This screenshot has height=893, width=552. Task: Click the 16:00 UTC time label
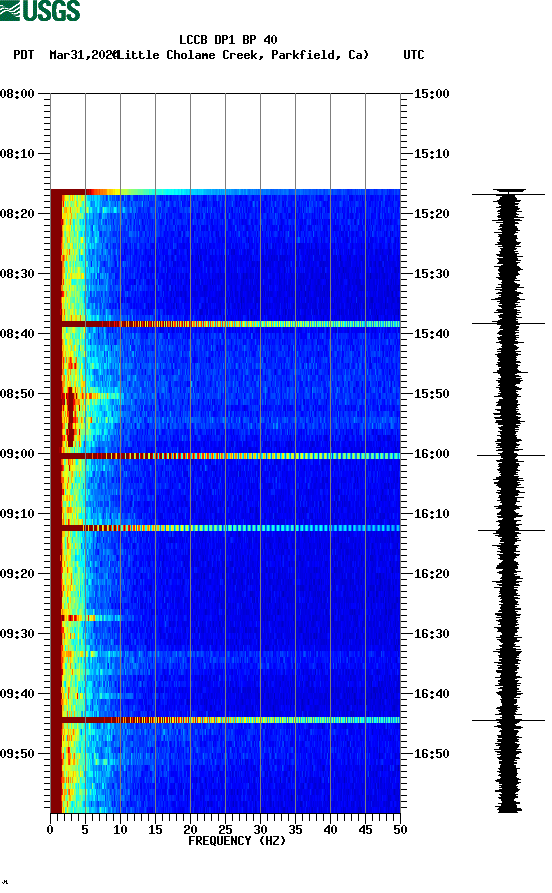[432, 454]
